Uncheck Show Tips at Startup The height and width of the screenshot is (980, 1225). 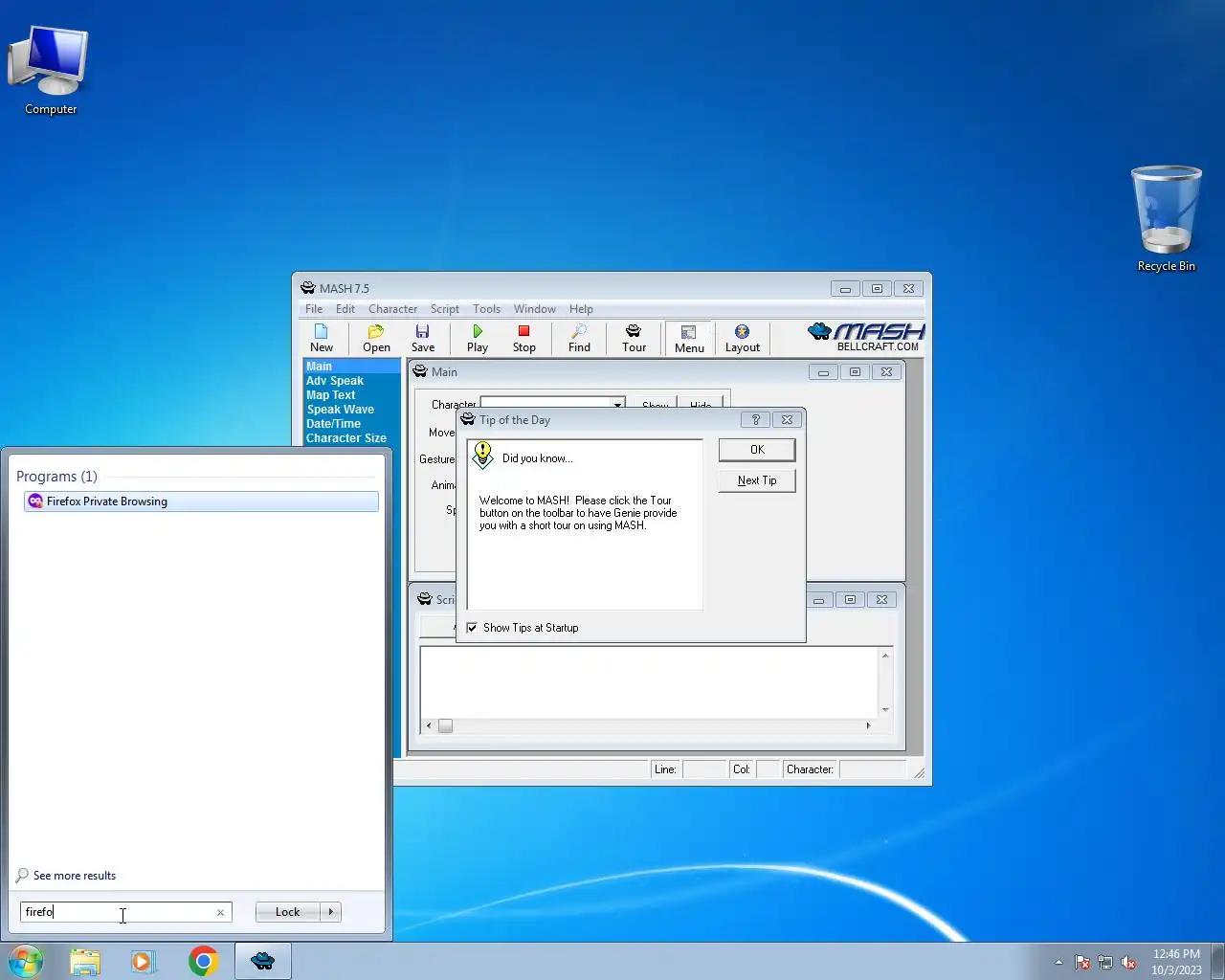click(472, 628)
